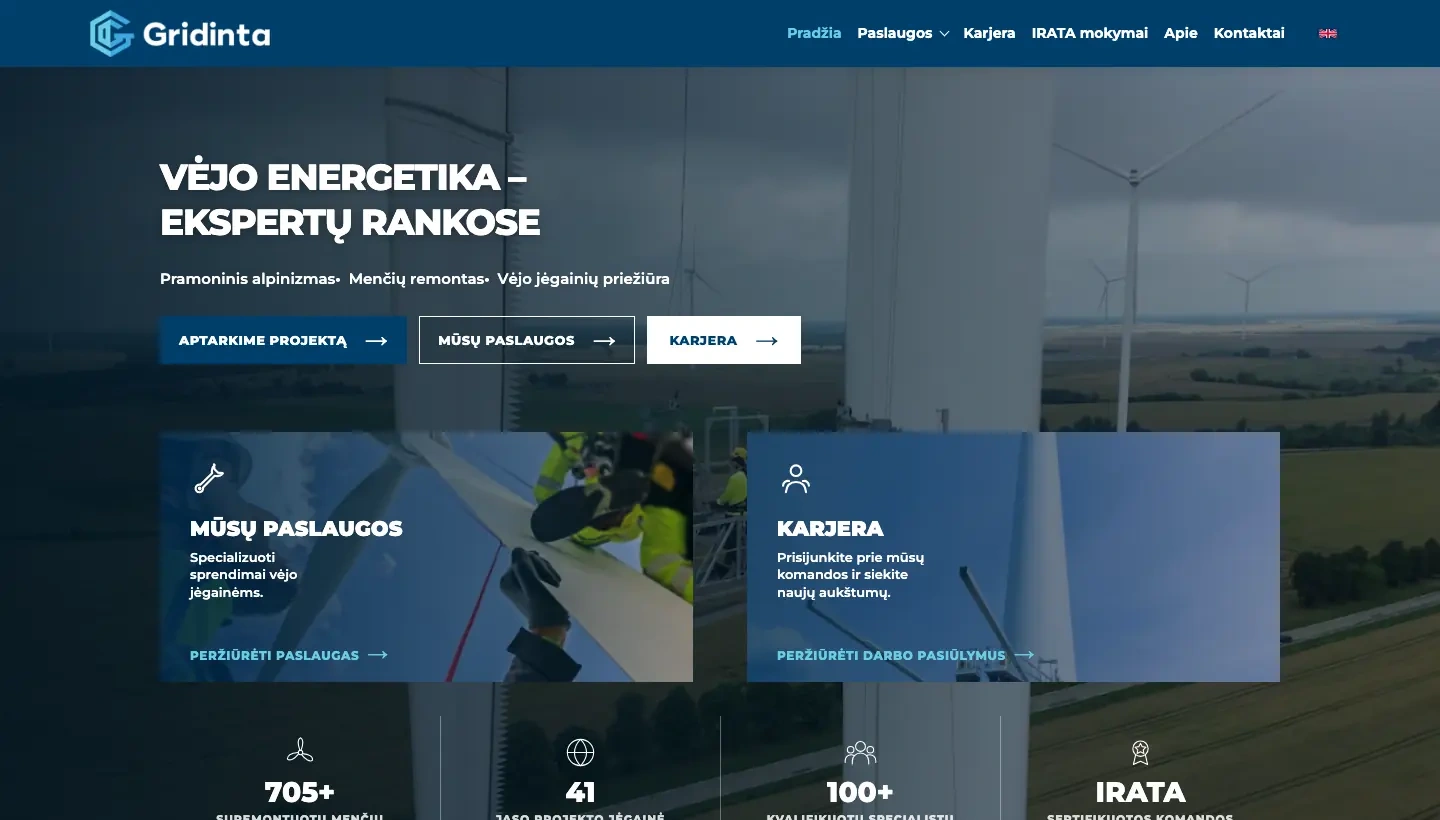Follow the Peržiūrėti darbo pasiūlymus link
1440x820 pixels.
905,655
